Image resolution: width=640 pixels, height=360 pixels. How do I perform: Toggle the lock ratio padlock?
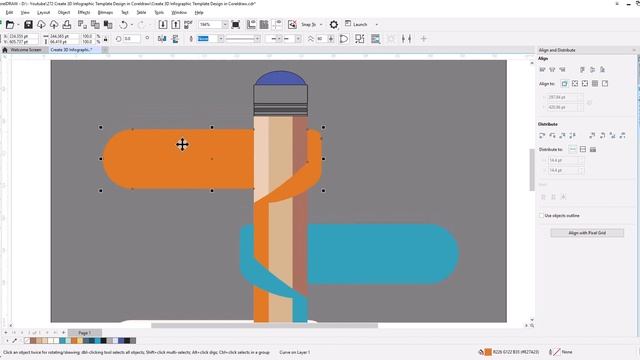(106, 39)
